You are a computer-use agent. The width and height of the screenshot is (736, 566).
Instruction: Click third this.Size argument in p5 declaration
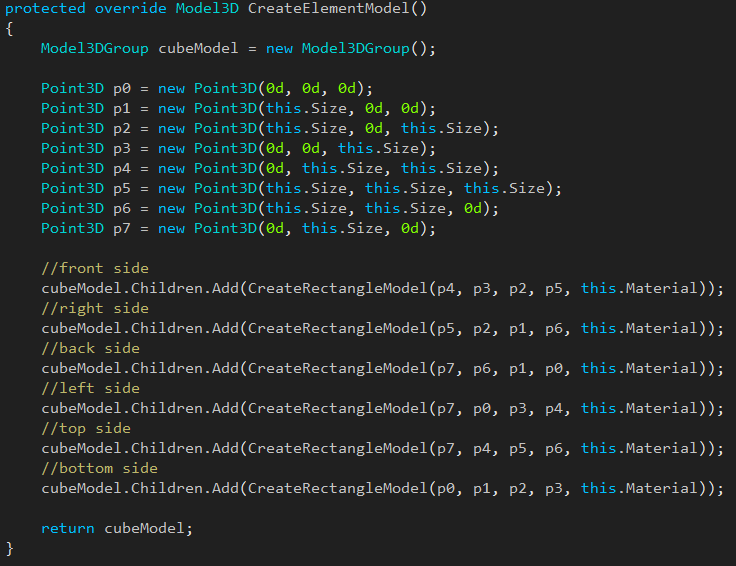[x=504, y=189]
